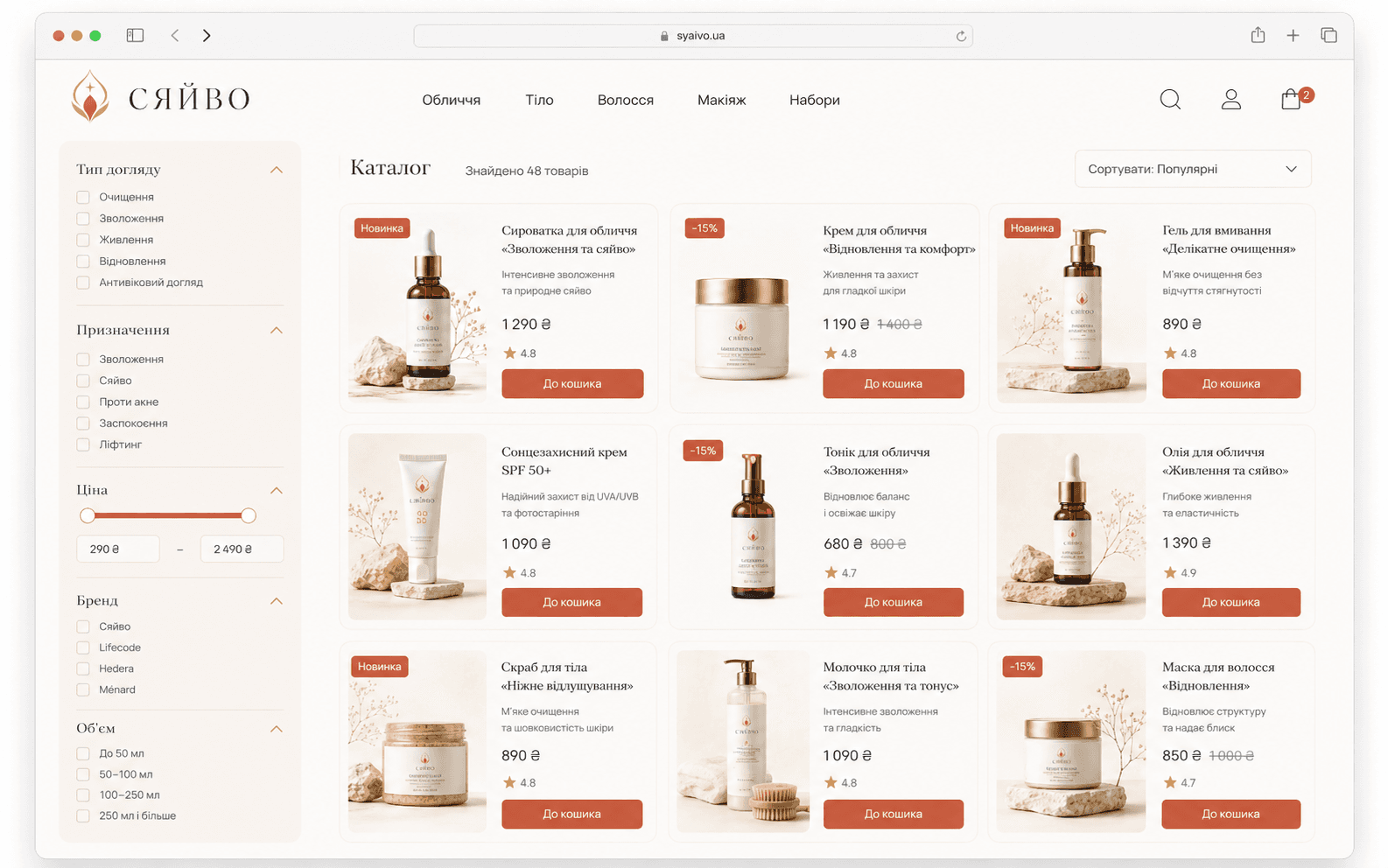Screen dimensions: 1388x868
Task: Click the maximum price slider handle
Action: pyautogui.click(x=249, y=515)
